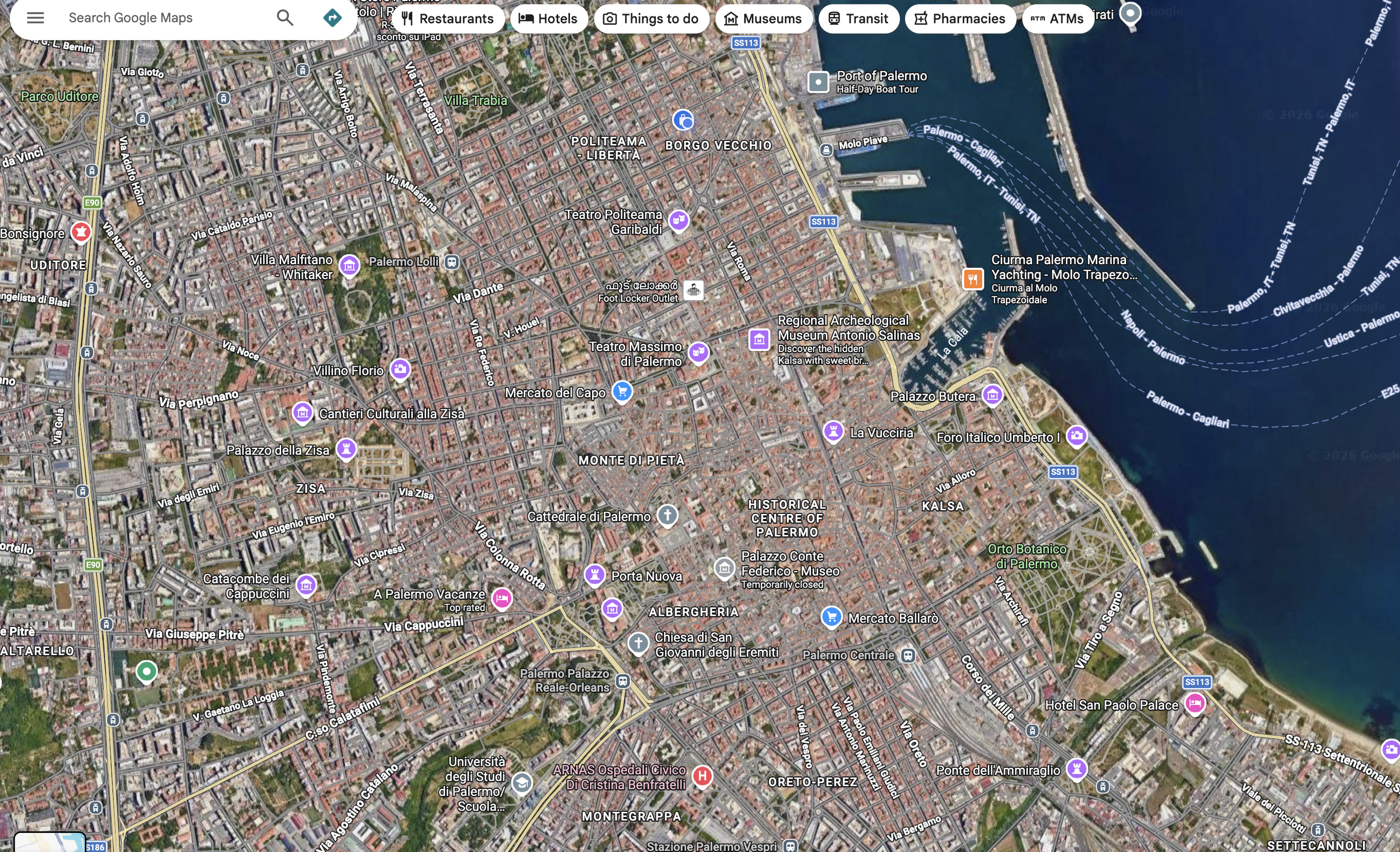The width and height of the screenshot is (1400, 852).
Task: Toggle map layers thumbnail at bottom-left
Action: coord(49,842)
